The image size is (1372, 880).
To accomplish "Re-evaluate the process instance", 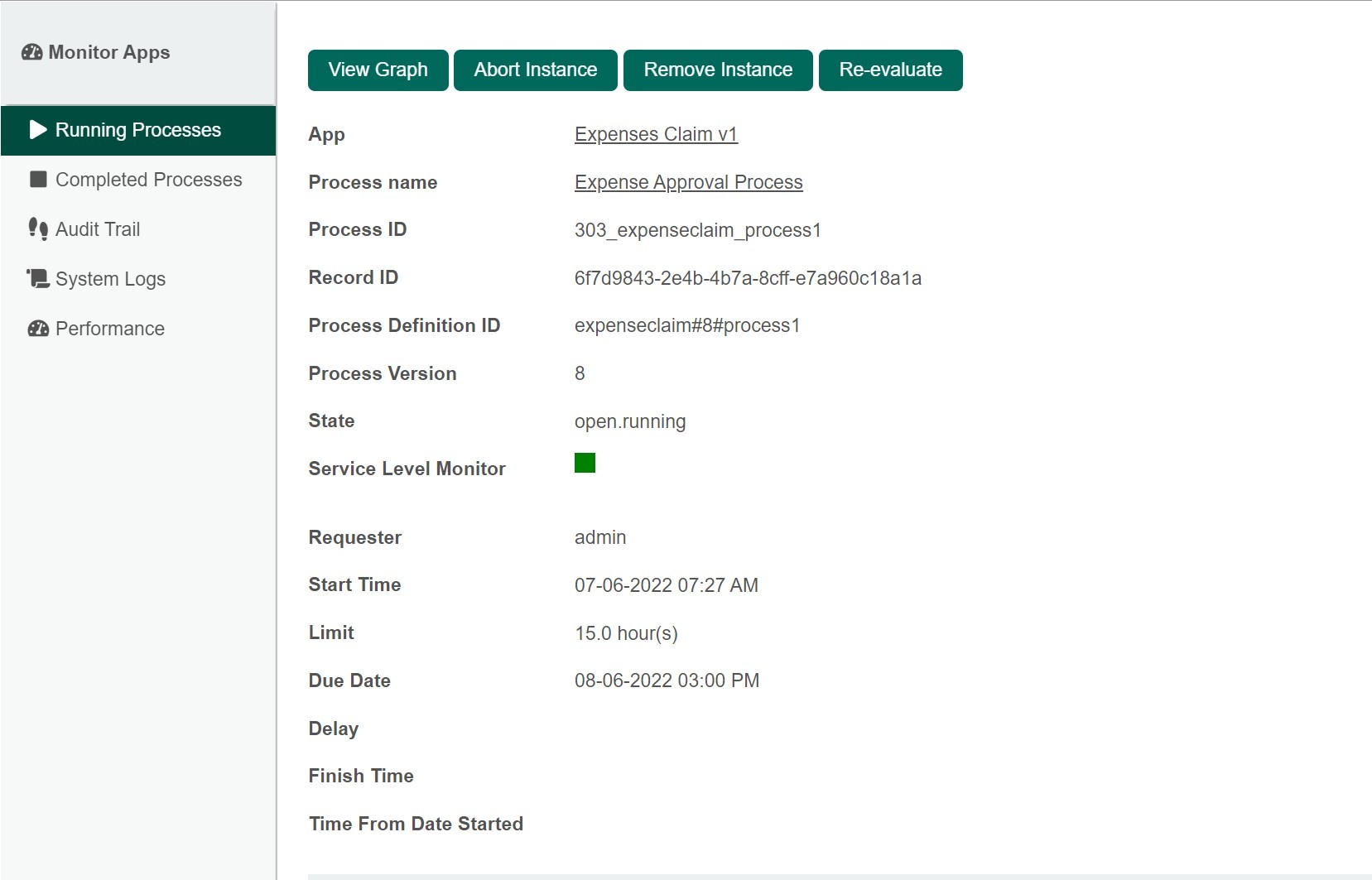I will point(891,70).
